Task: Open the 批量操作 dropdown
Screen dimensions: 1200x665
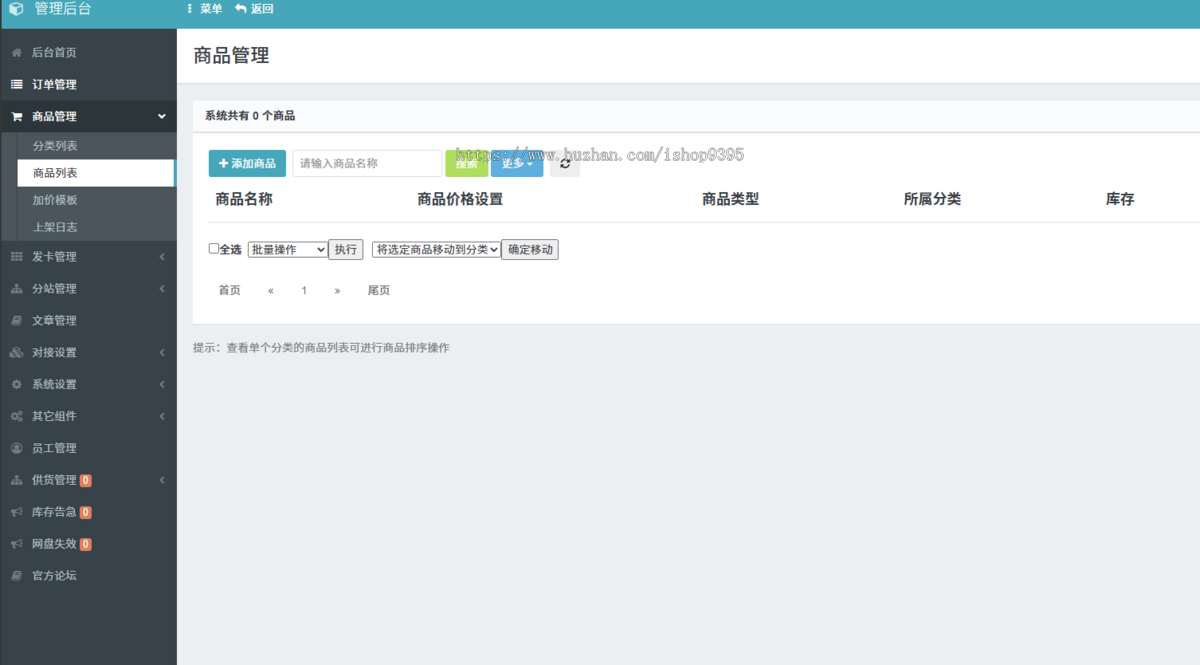Action: click(x=288, y=249)
